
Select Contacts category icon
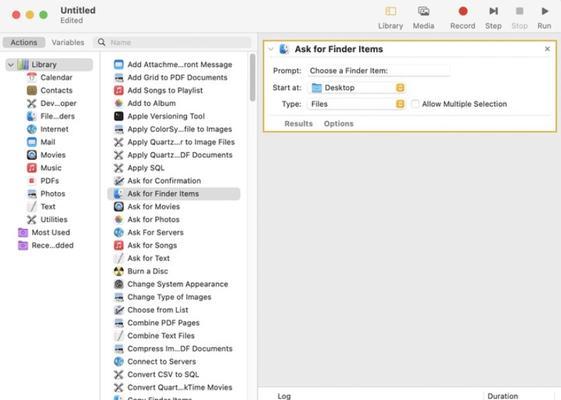(x=32, y=90)
